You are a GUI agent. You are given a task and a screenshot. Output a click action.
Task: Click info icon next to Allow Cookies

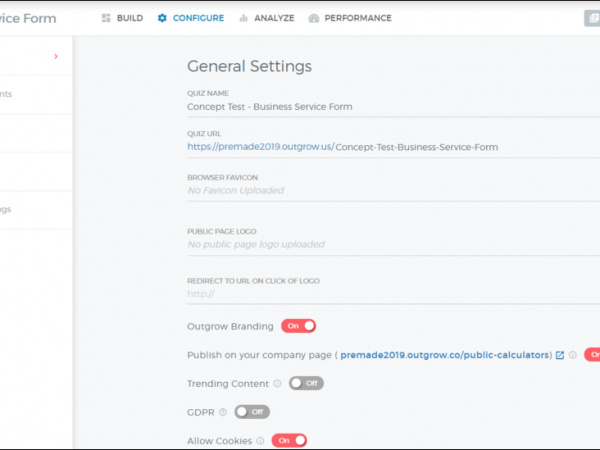tap(260, 440)
